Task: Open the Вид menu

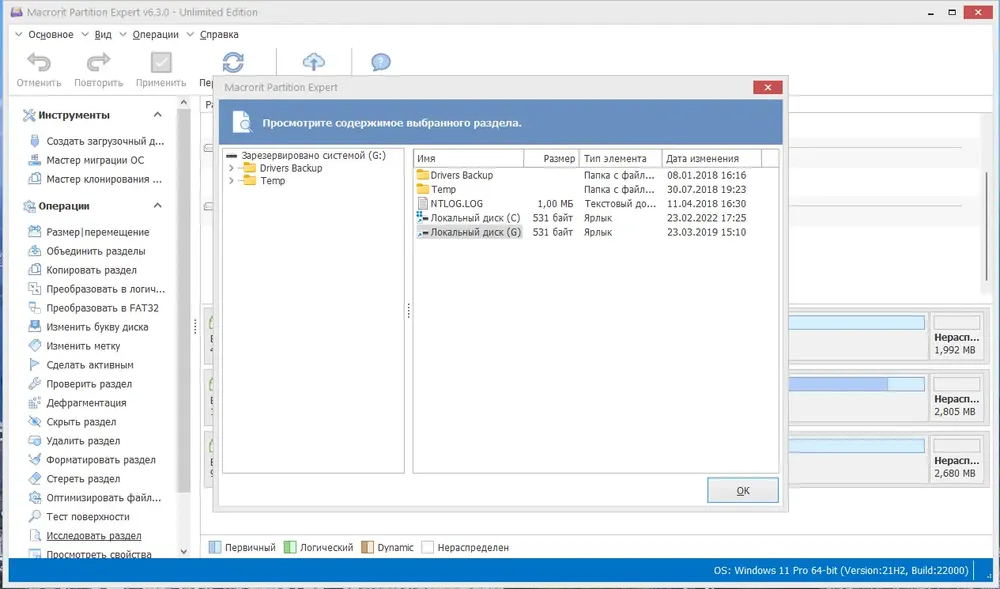Action: (x=103, y=34)
